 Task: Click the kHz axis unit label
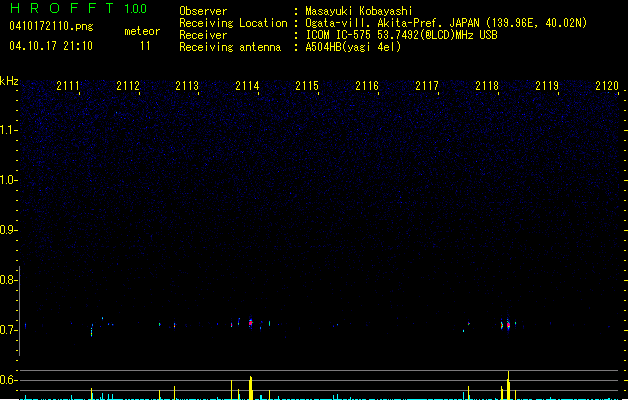9,81
